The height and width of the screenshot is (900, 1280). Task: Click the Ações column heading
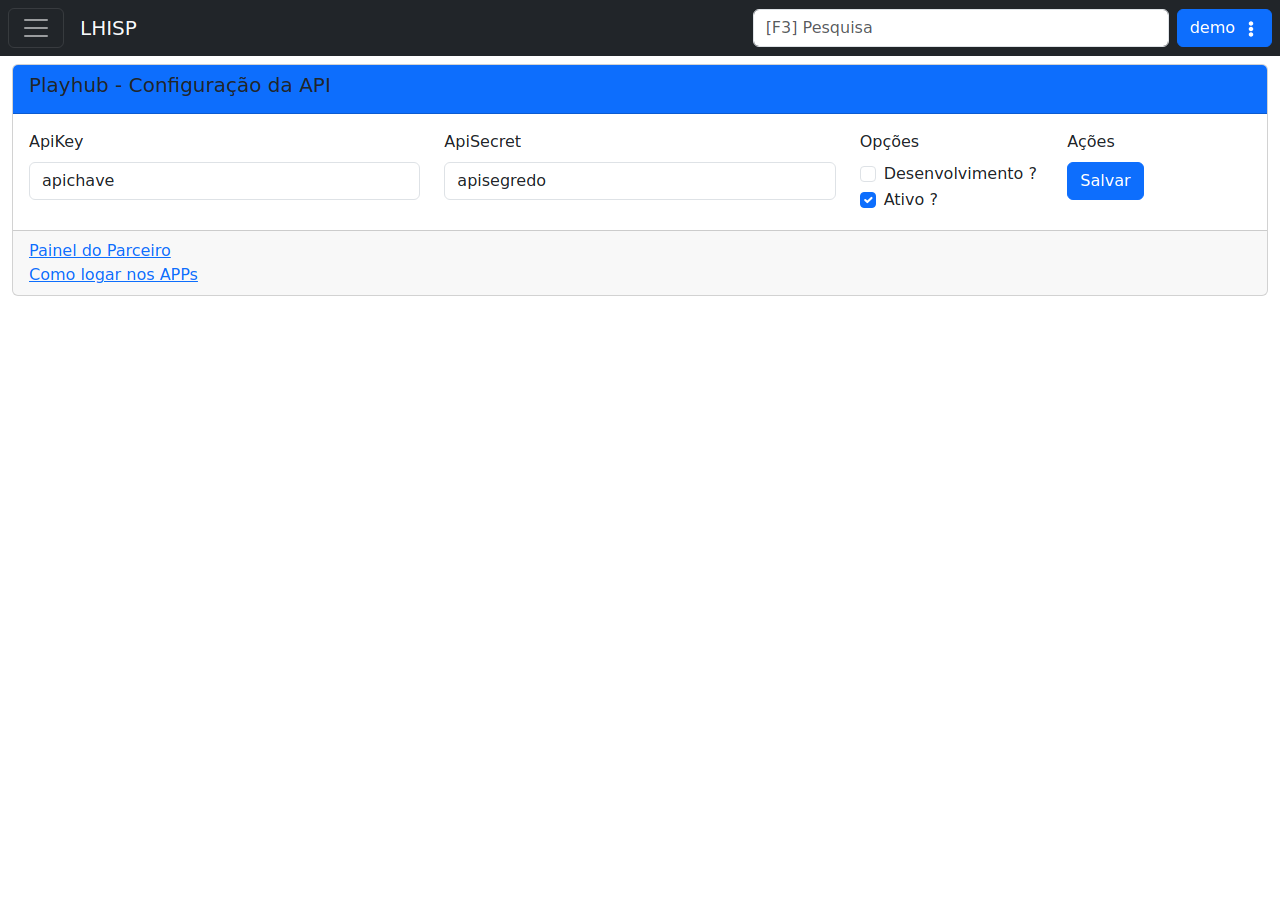(x=1091, y=142)
